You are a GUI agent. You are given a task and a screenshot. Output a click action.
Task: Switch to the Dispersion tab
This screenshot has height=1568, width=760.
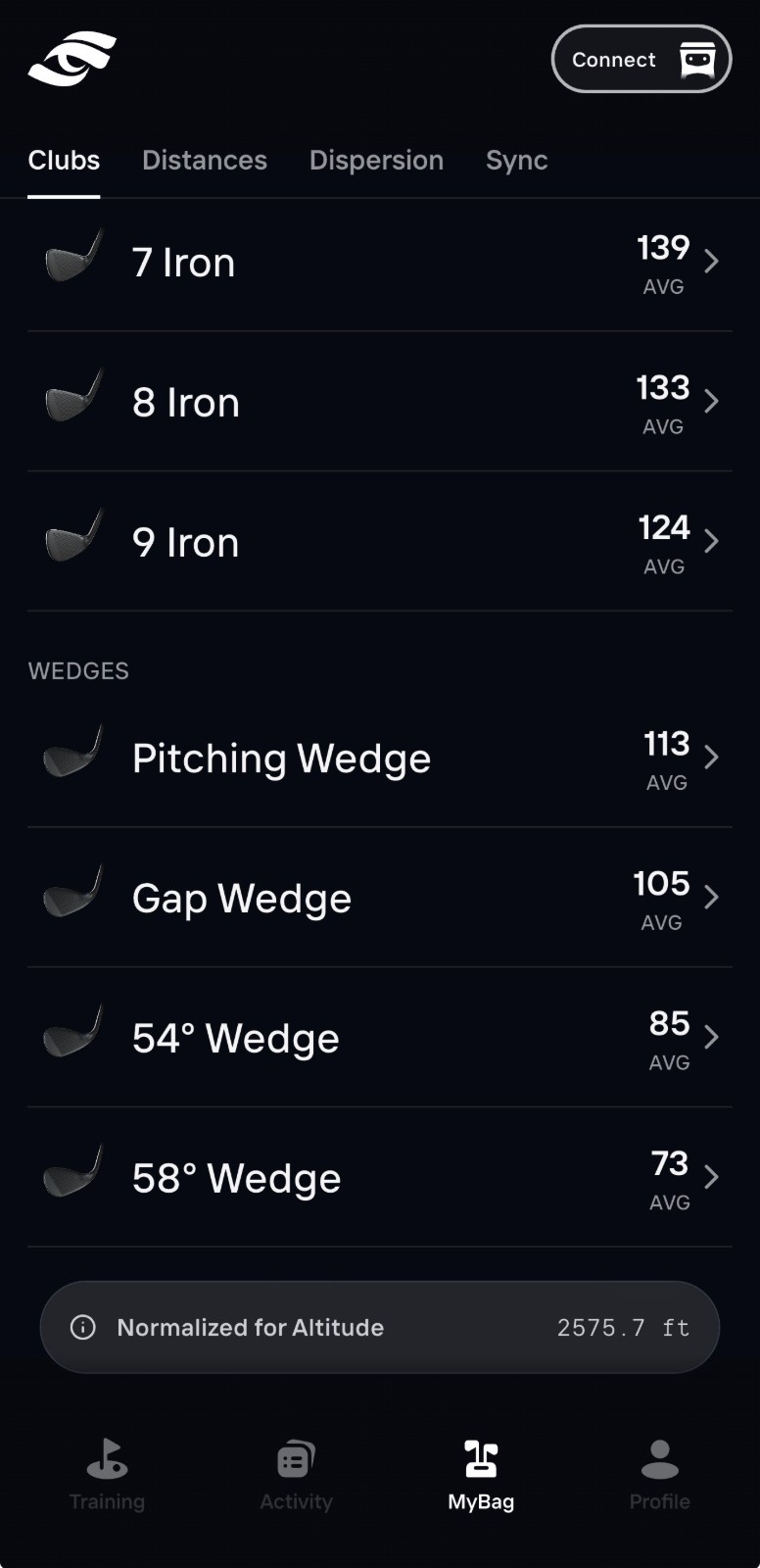click(x=376, y=161)
